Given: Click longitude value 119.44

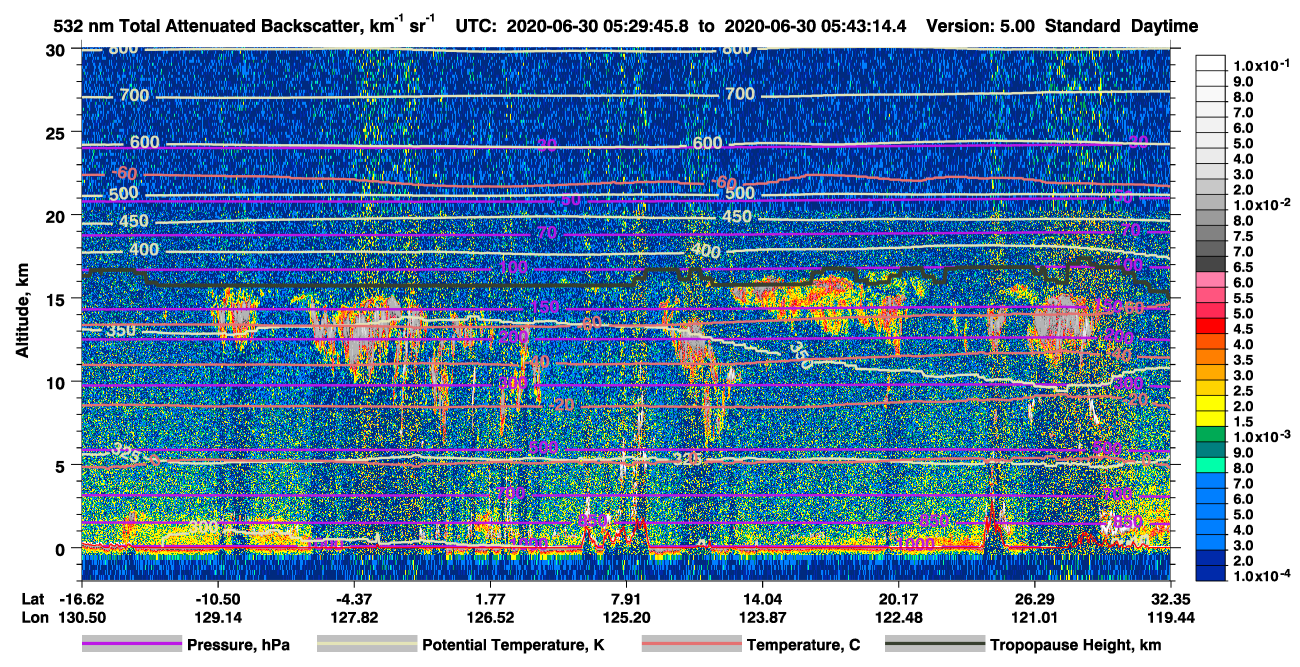Looking at the screenshot, I should 1170,618.
